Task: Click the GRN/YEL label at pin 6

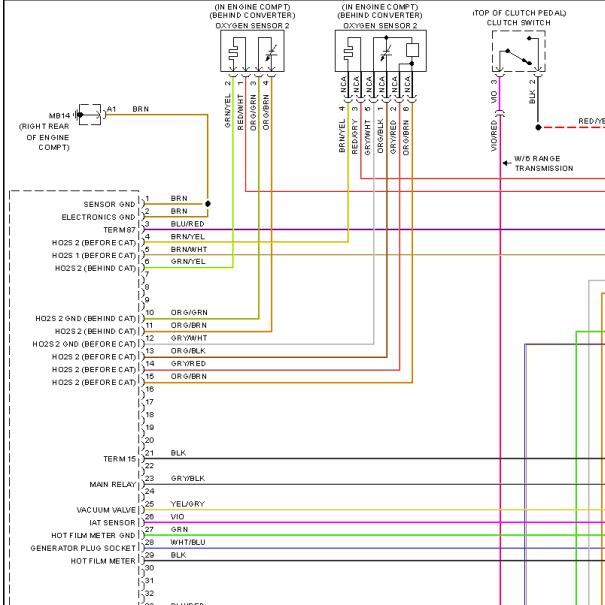Action: tap(188, 262)
